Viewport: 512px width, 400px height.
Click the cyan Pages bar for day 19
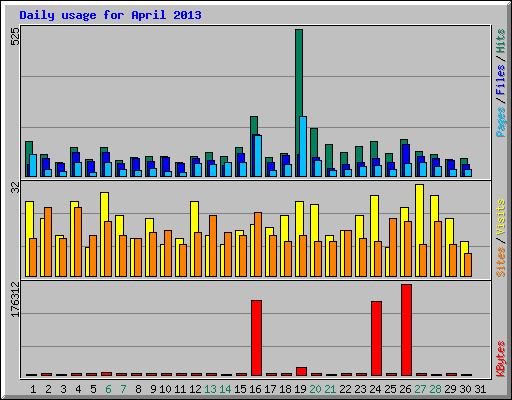(303, 146)
